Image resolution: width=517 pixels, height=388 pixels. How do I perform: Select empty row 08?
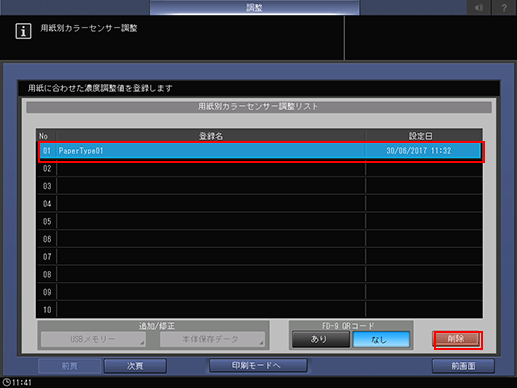(x=260, y=274)
